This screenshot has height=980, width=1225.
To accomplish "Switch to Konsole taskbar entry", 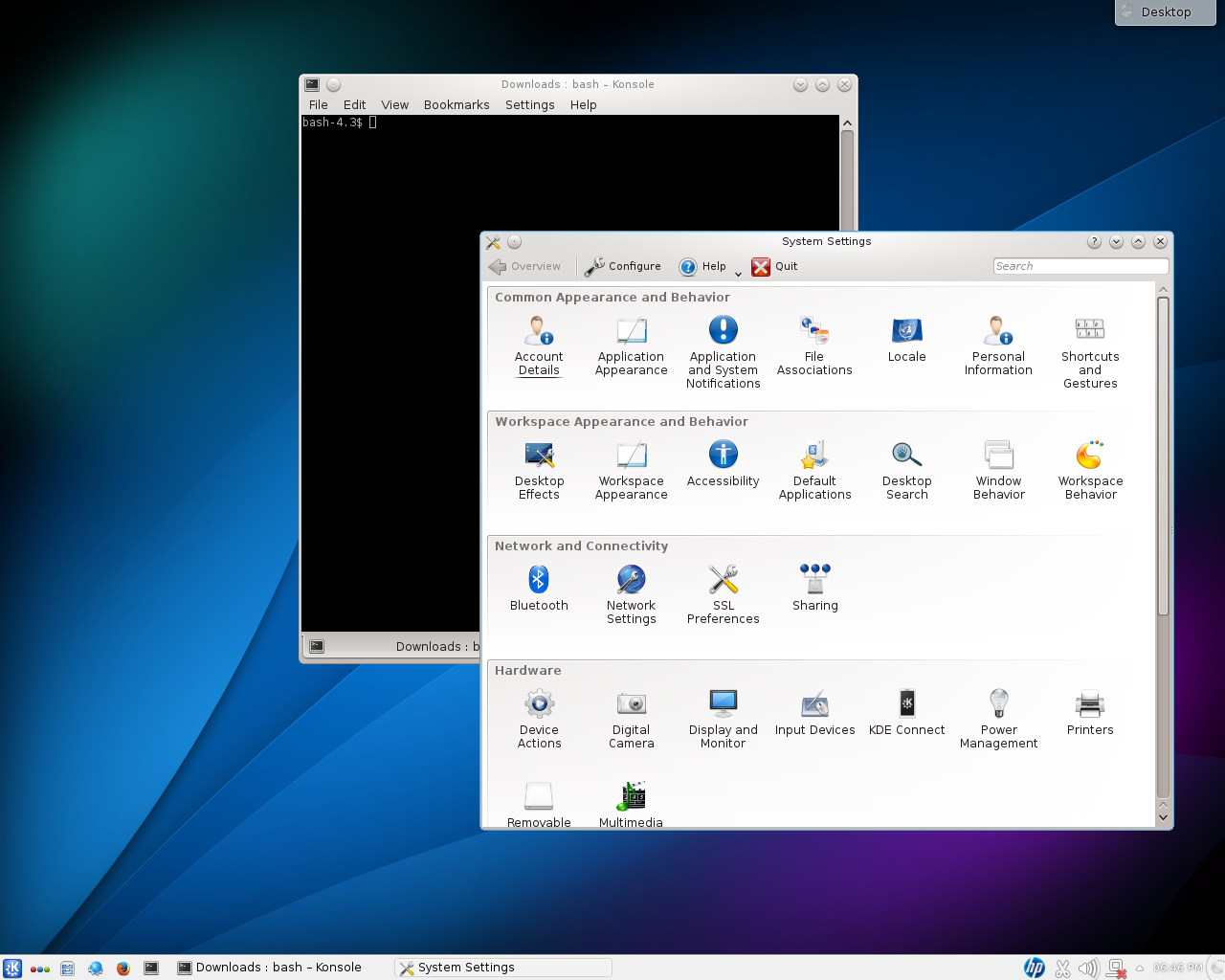I will point(283,968).
